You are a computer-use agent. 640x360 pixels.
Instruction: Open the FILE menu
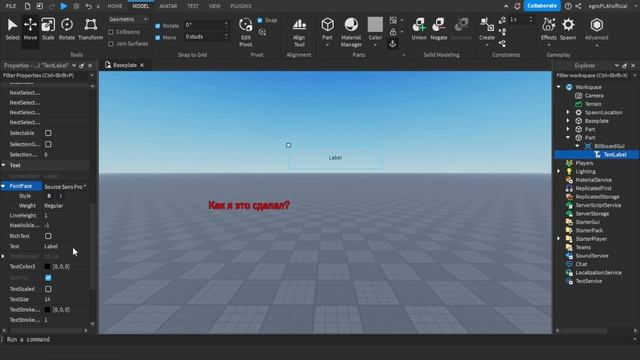[x=11, y=6]
